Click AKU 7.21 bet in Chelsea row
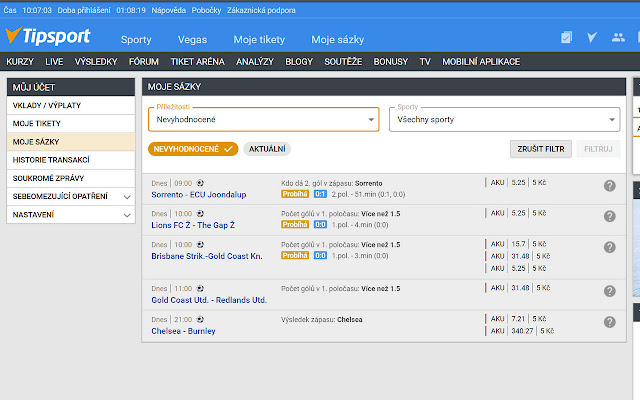 point(516,319)
